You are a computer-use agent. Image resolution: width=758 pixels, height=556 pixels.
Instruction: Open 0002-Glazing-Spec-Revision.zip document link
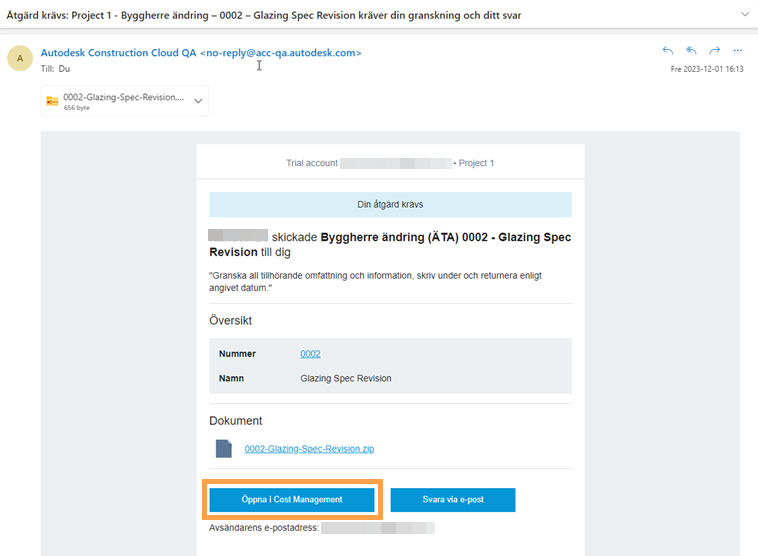click(309, 449)
